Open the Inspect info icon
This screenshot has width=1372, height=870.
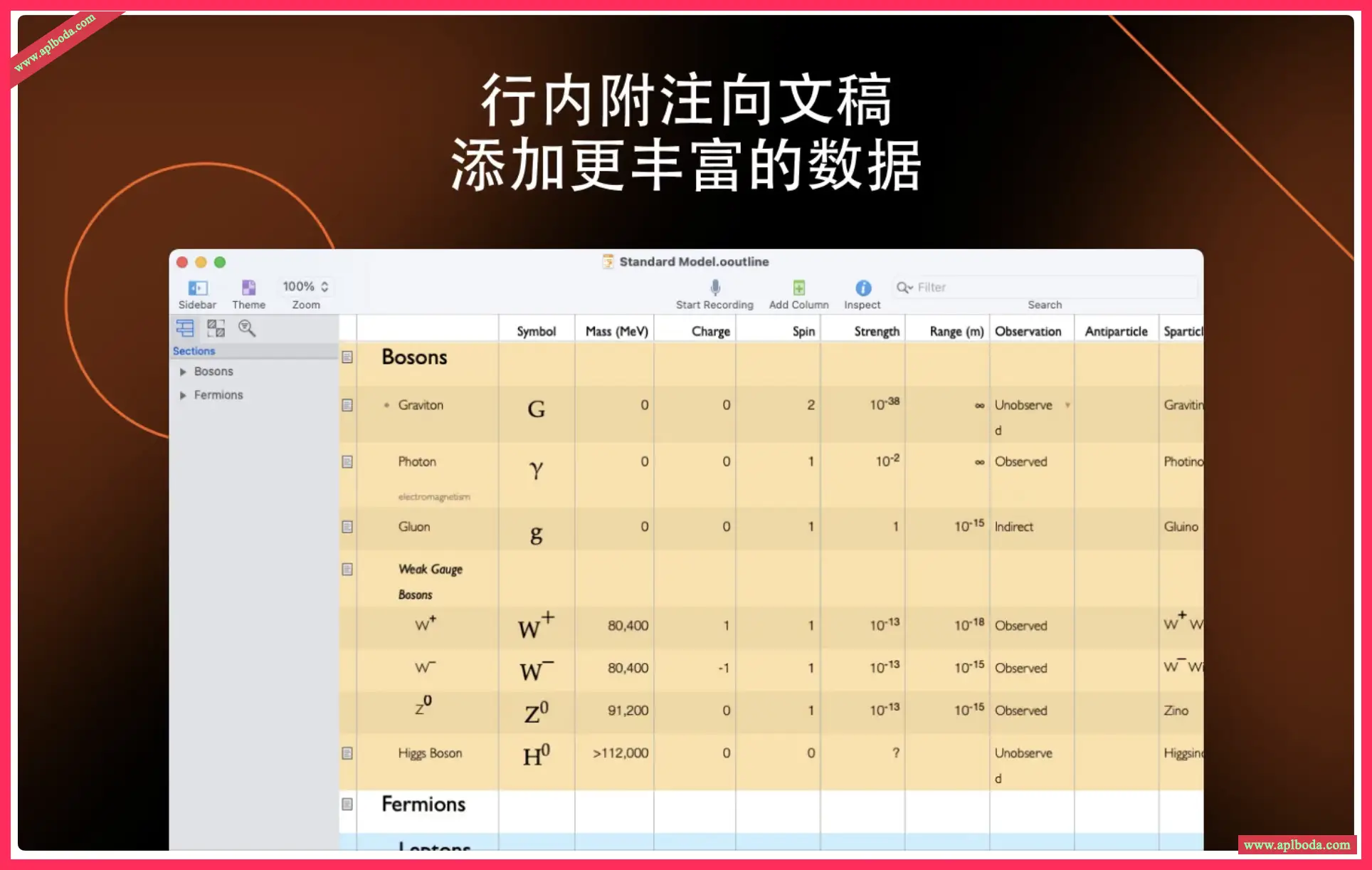862,288
